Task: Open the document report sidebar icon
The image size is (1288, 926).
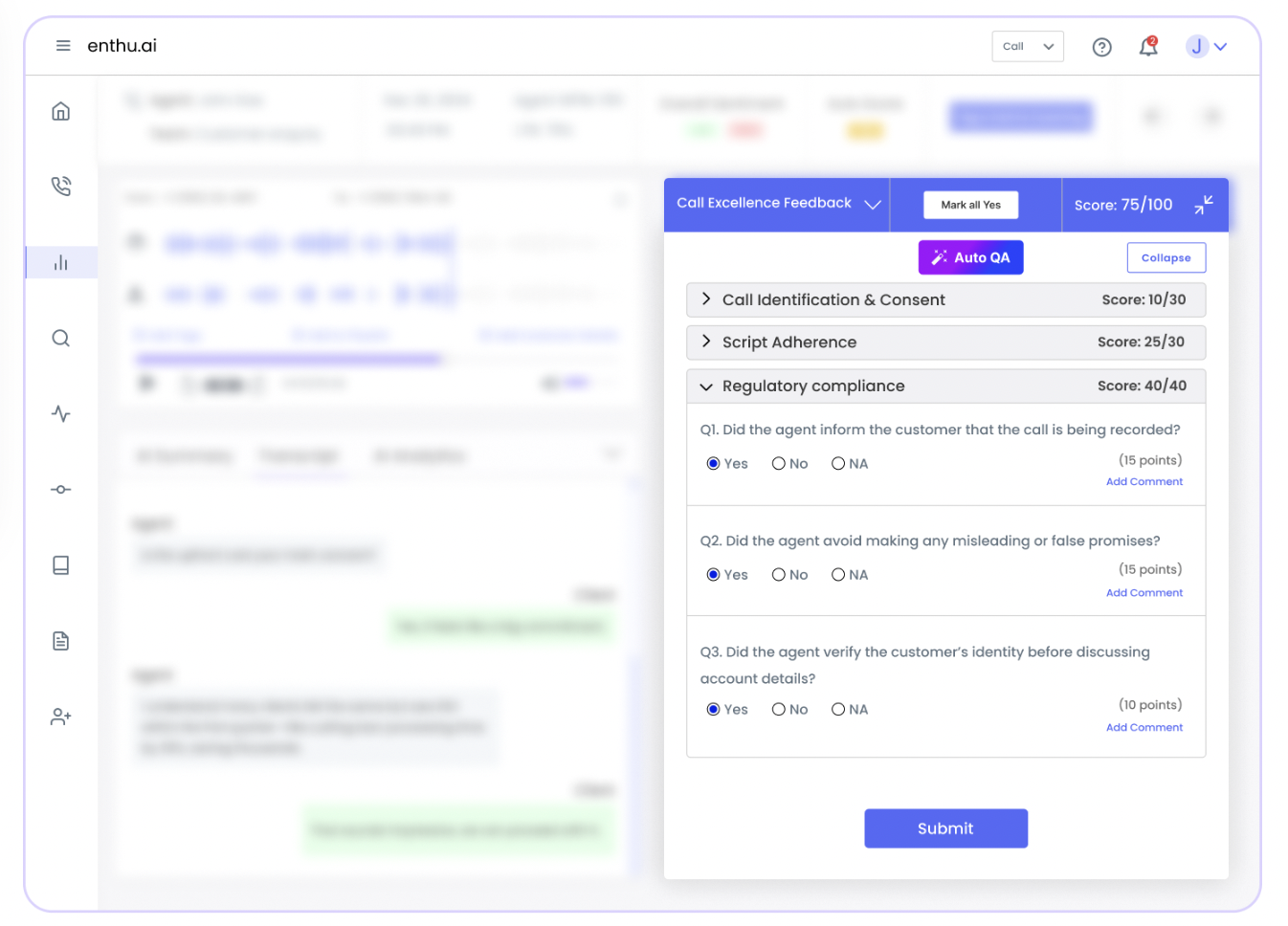Action: click(x=61, y=641)
